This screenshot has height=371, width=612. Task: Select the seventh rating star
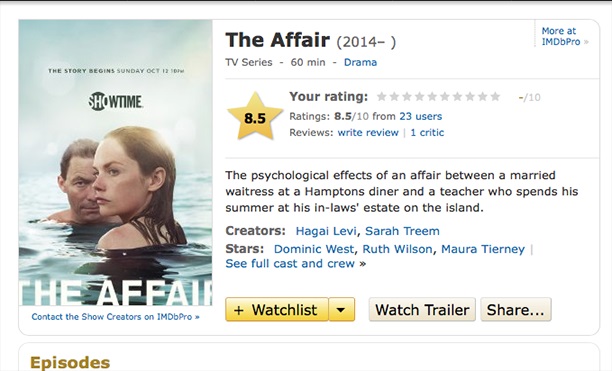[457, 96]
